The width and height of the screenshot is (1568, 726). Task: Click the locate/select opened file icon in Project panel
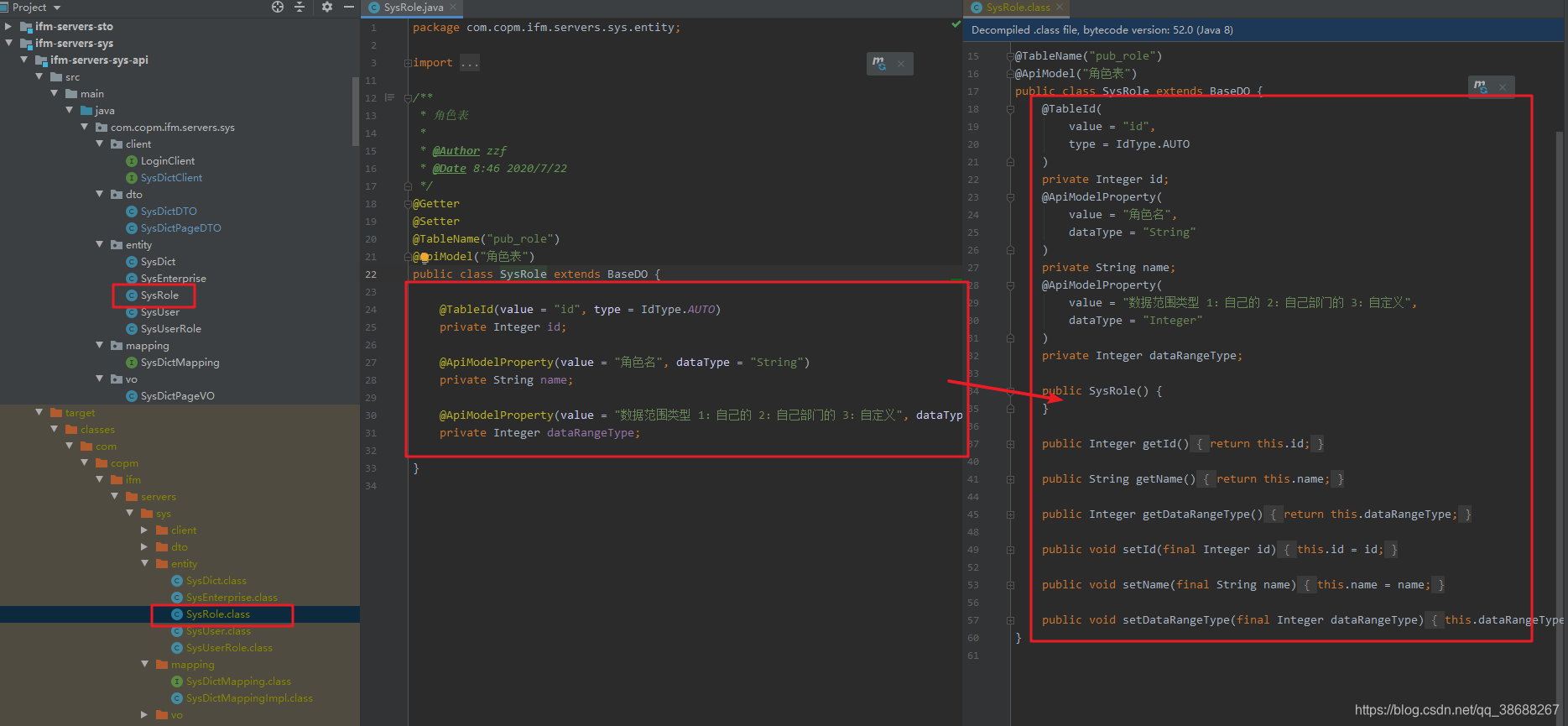(278, 8)
